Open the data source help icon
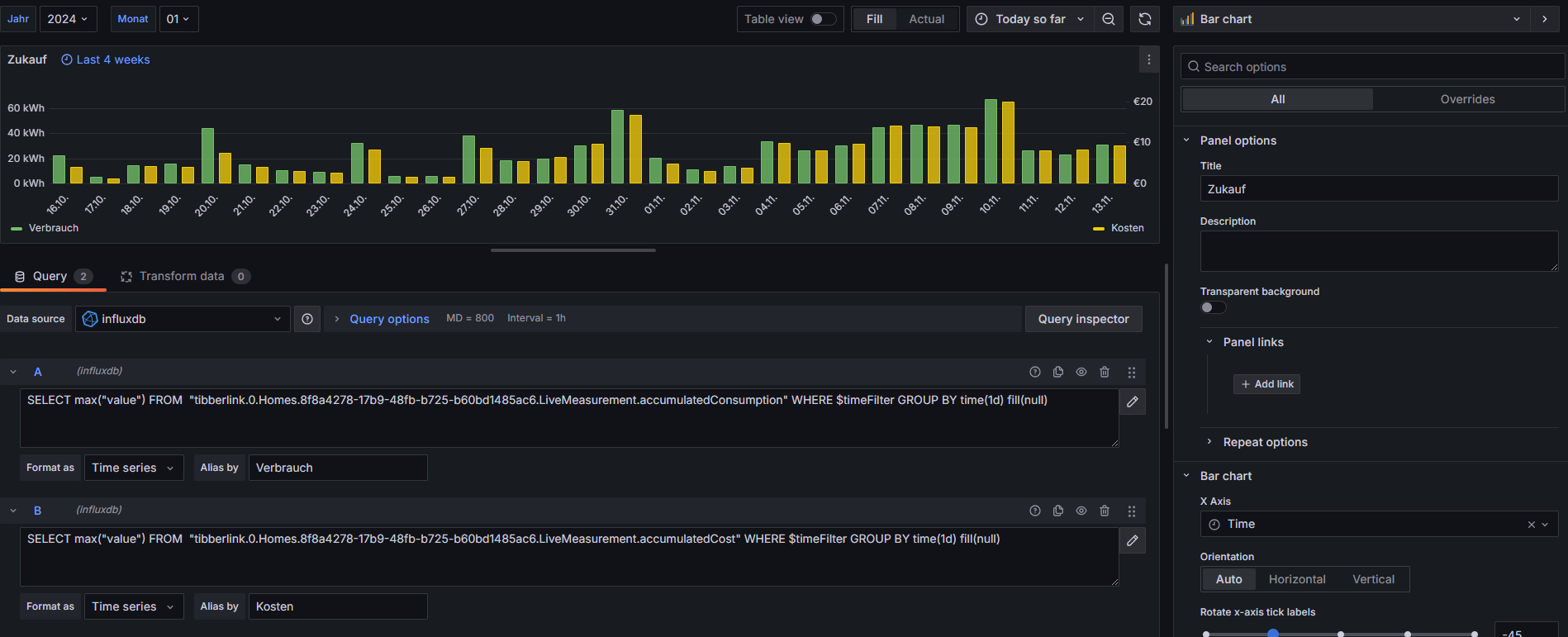 click(x=307, y=319)
